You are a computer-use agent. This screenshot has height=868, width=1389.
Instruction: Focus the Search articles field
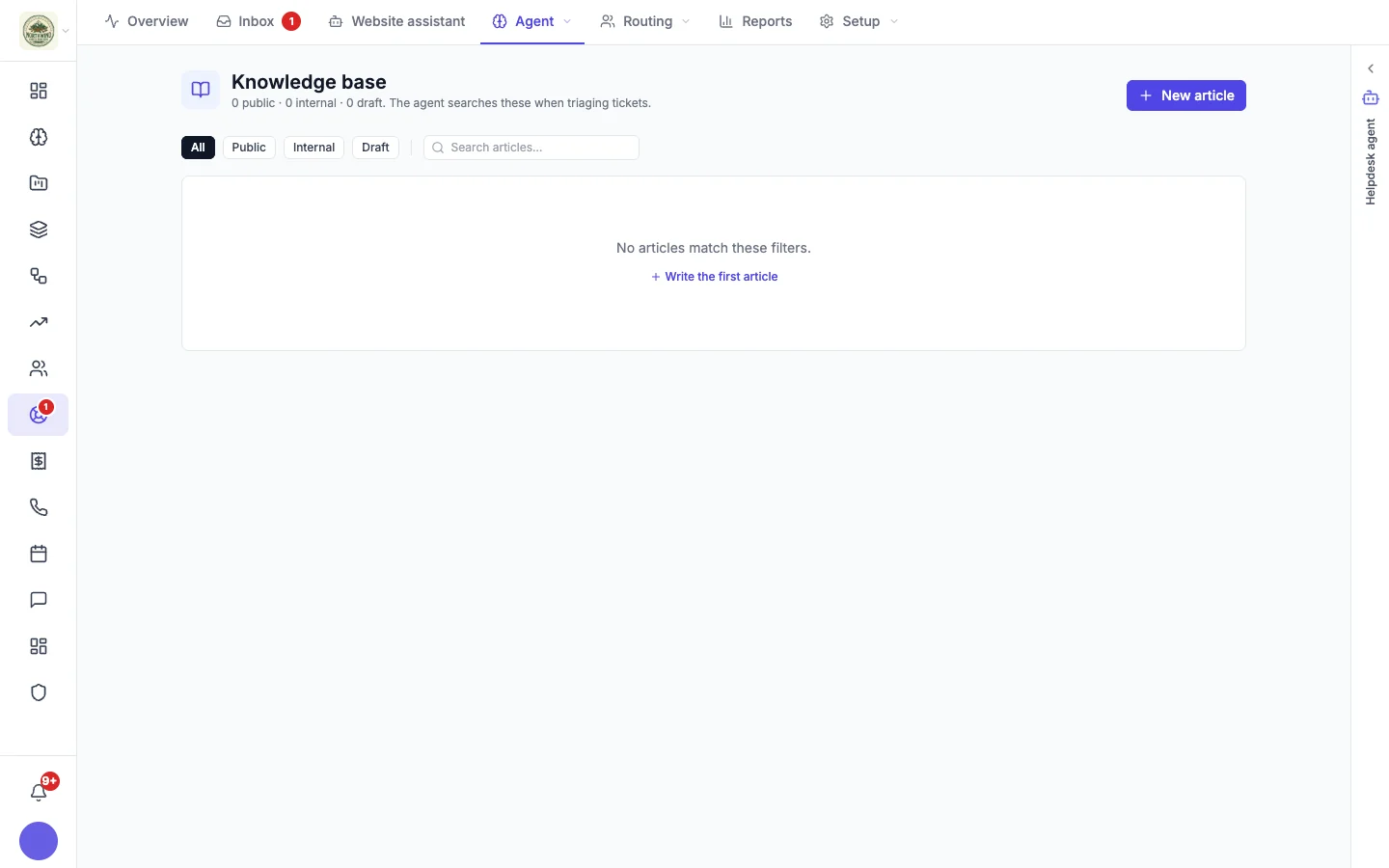531,148
